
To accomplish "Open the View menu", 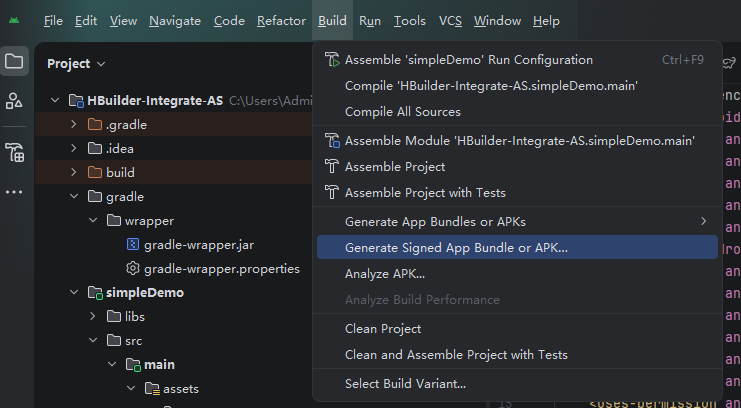I will pos(123,21).
